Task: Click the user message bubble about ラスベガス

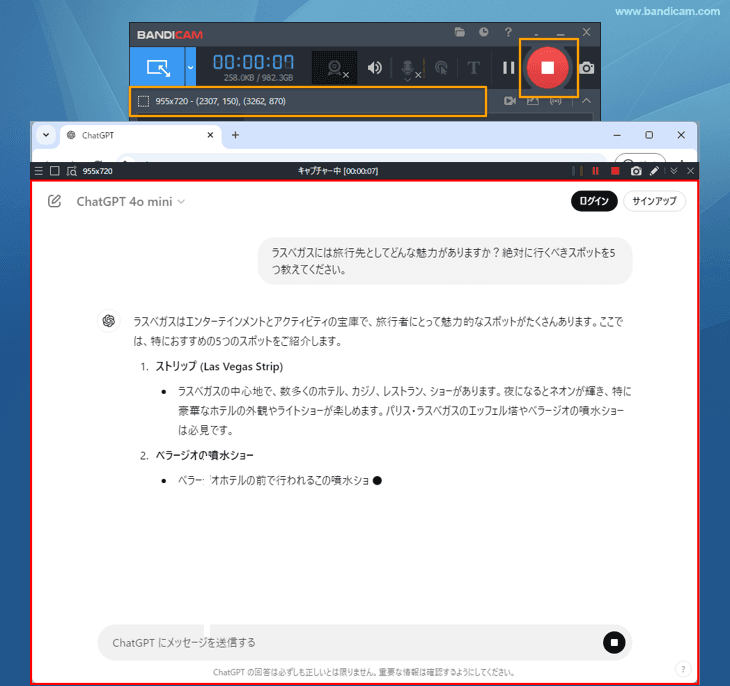Action: point(445,261)
